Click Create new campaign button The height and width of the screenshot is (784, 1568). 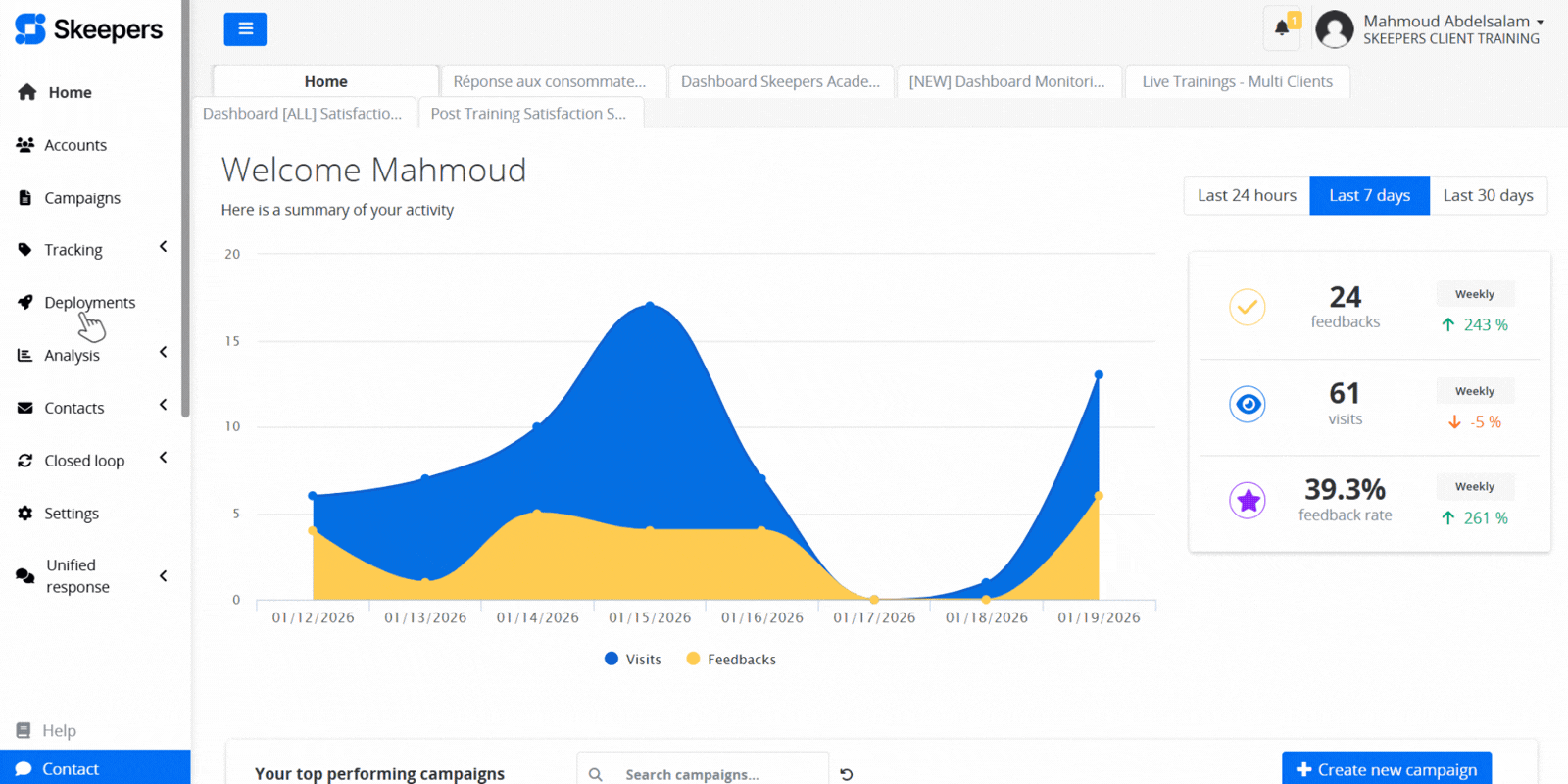(1386, 769)
